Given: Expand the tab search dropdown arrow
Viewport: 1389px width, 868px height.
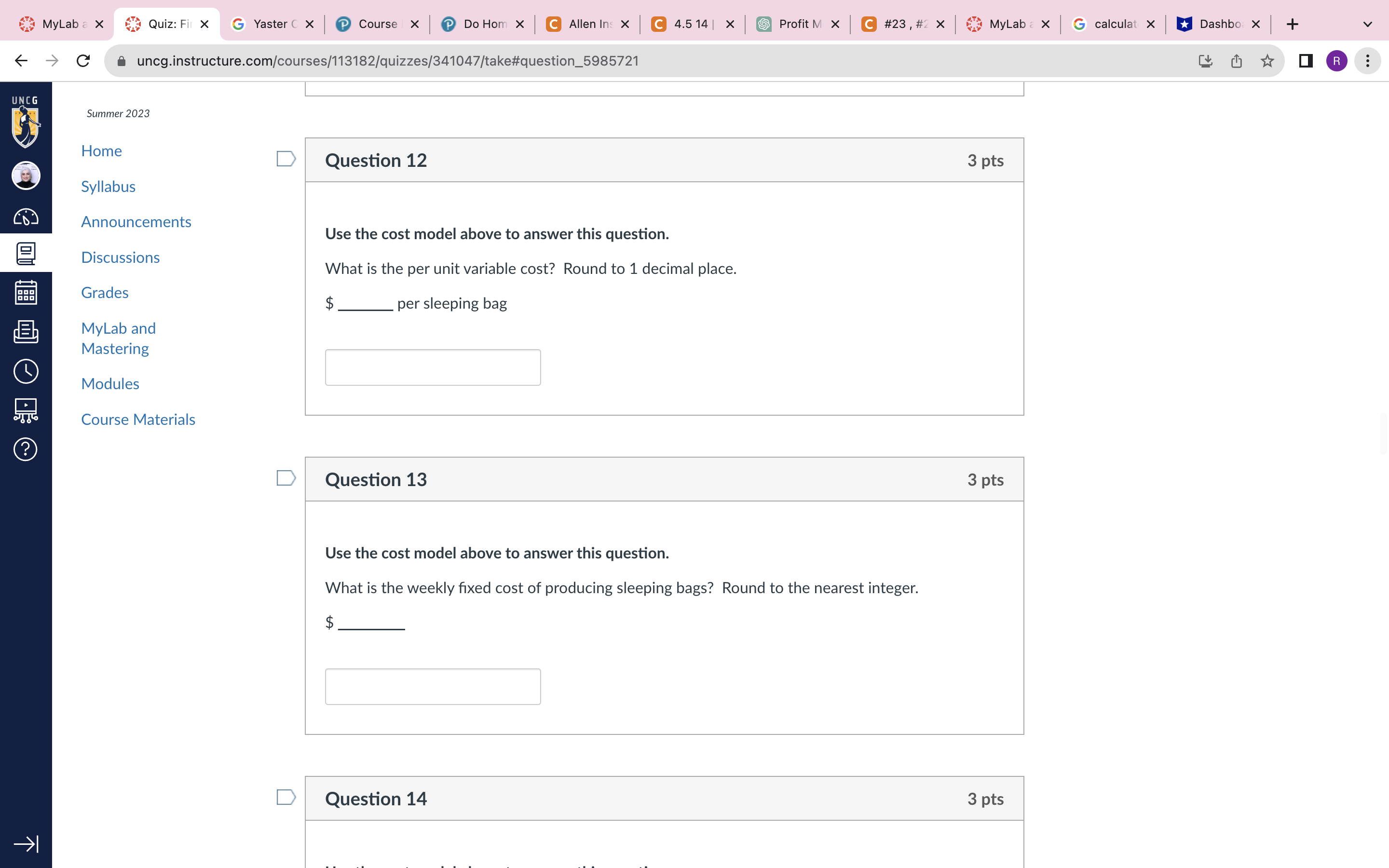Looking at the screenshot, I should click(x=1367, y=24).
